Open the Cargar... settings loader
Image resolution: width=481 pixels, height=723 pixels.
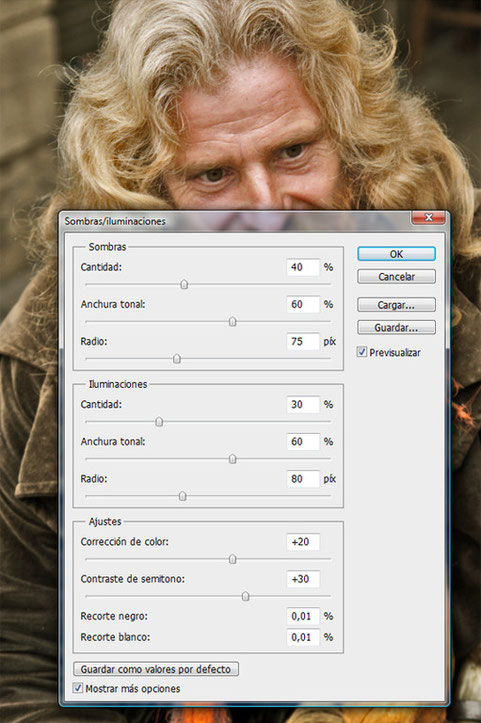(396, 305)
